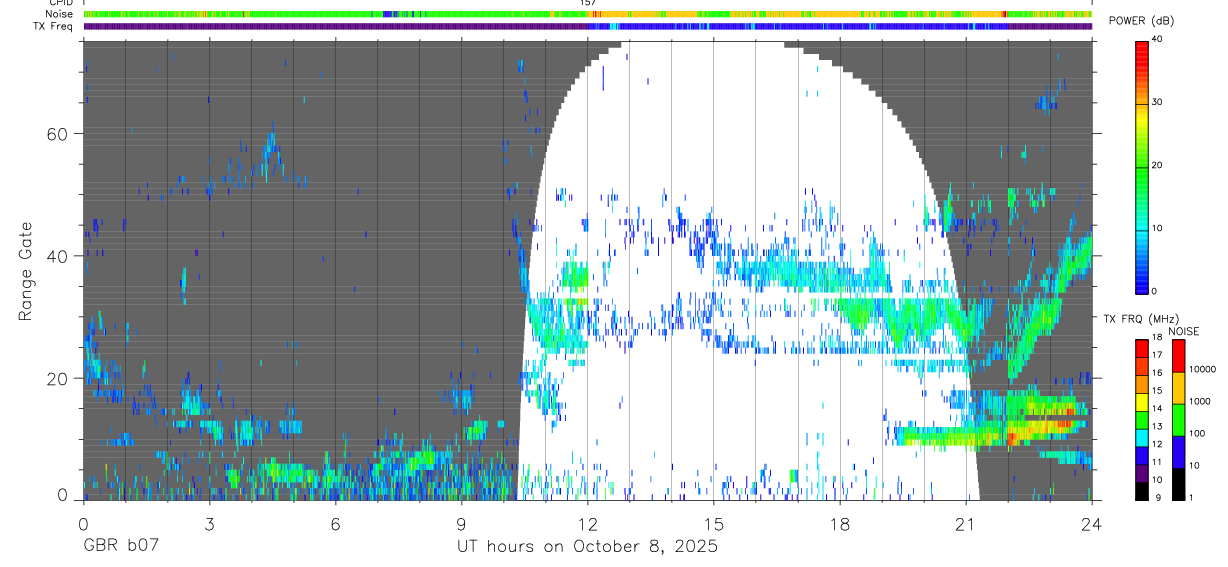This screenshot has width=1228, height=567.
Task: Click the TX FRQ frequency color scale bar
Action: tap(1142, 420)
